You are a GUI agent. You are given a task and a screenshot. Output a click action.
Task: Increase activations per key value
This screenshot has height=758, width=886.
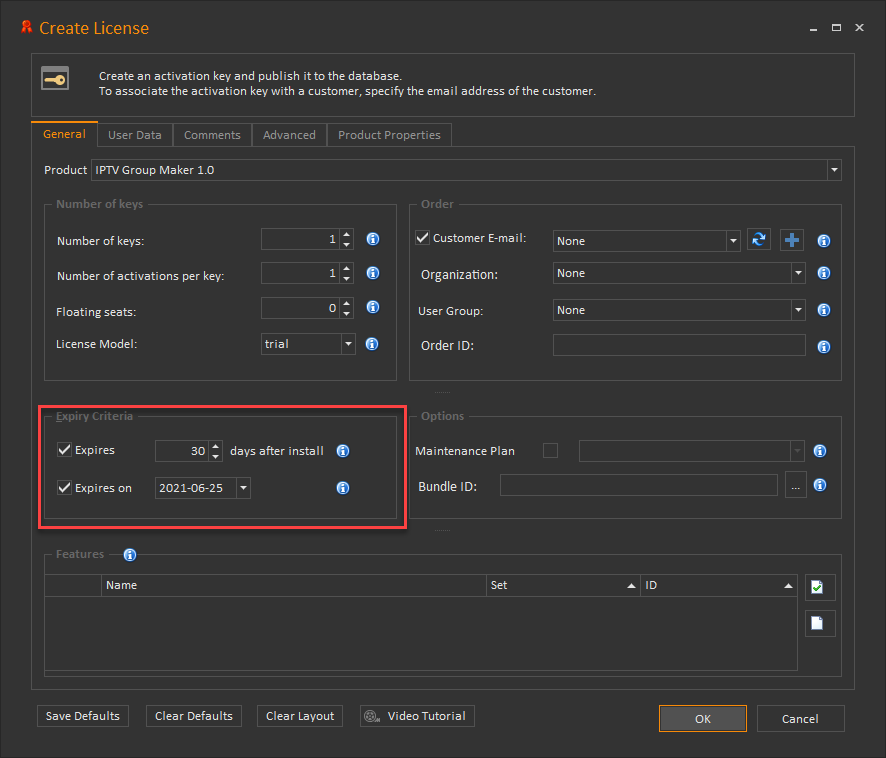346,268
